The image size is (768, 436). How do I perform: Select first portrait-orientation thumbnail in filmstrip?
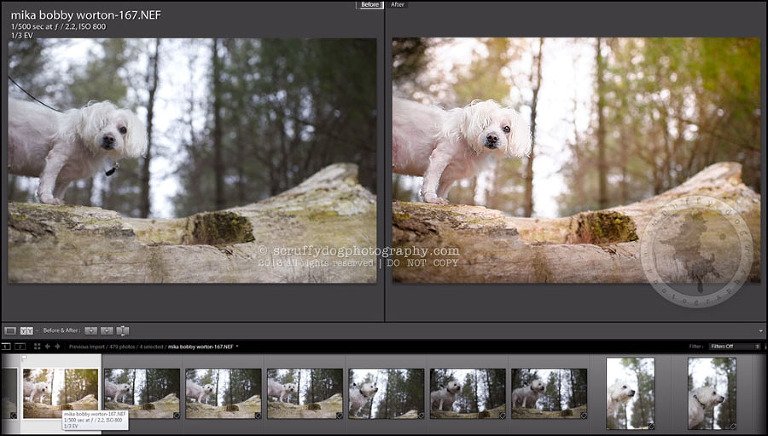click(630, 393)
